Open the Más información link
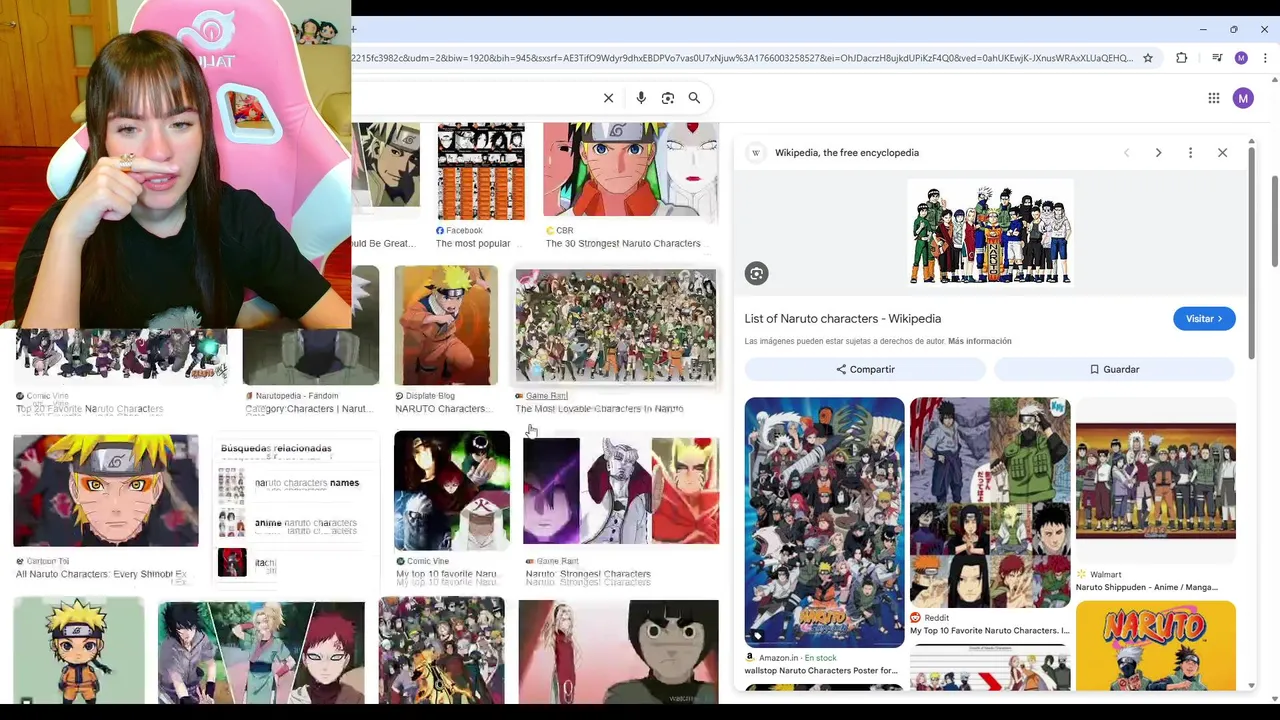The width and height of the screenshot is (1280, 720). coord(979,341)
